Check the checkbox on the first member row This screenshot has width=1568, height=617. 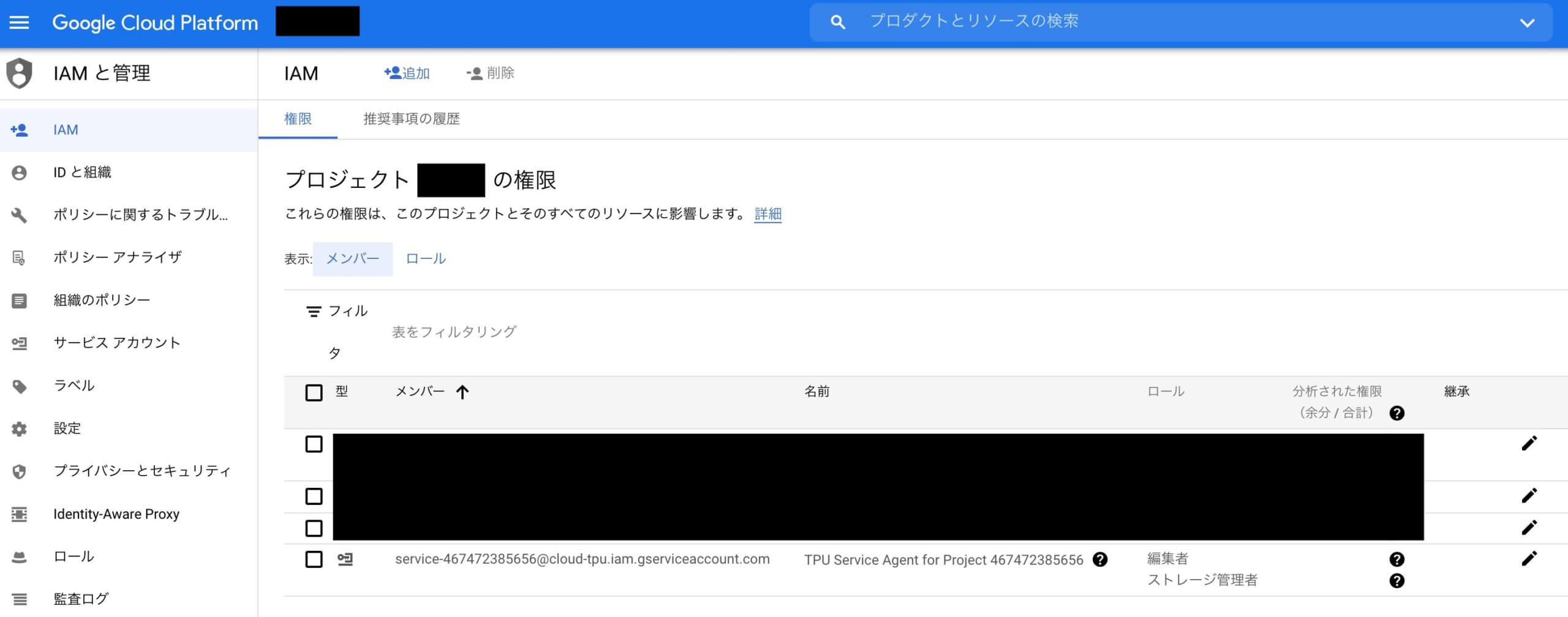(x=314, y=444)
